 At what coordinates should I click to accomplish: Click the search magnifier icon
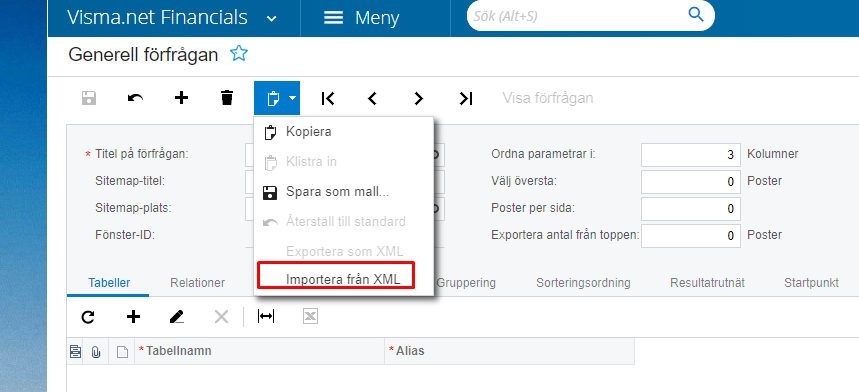696,15
